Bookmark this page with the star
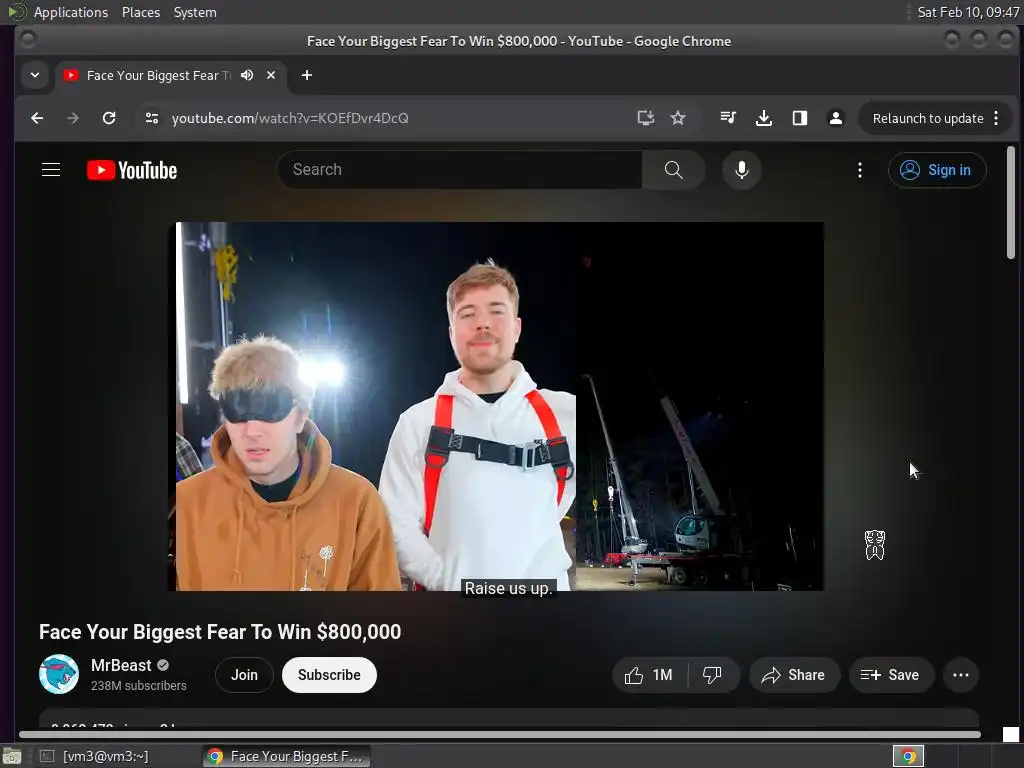 pos(678,118)
